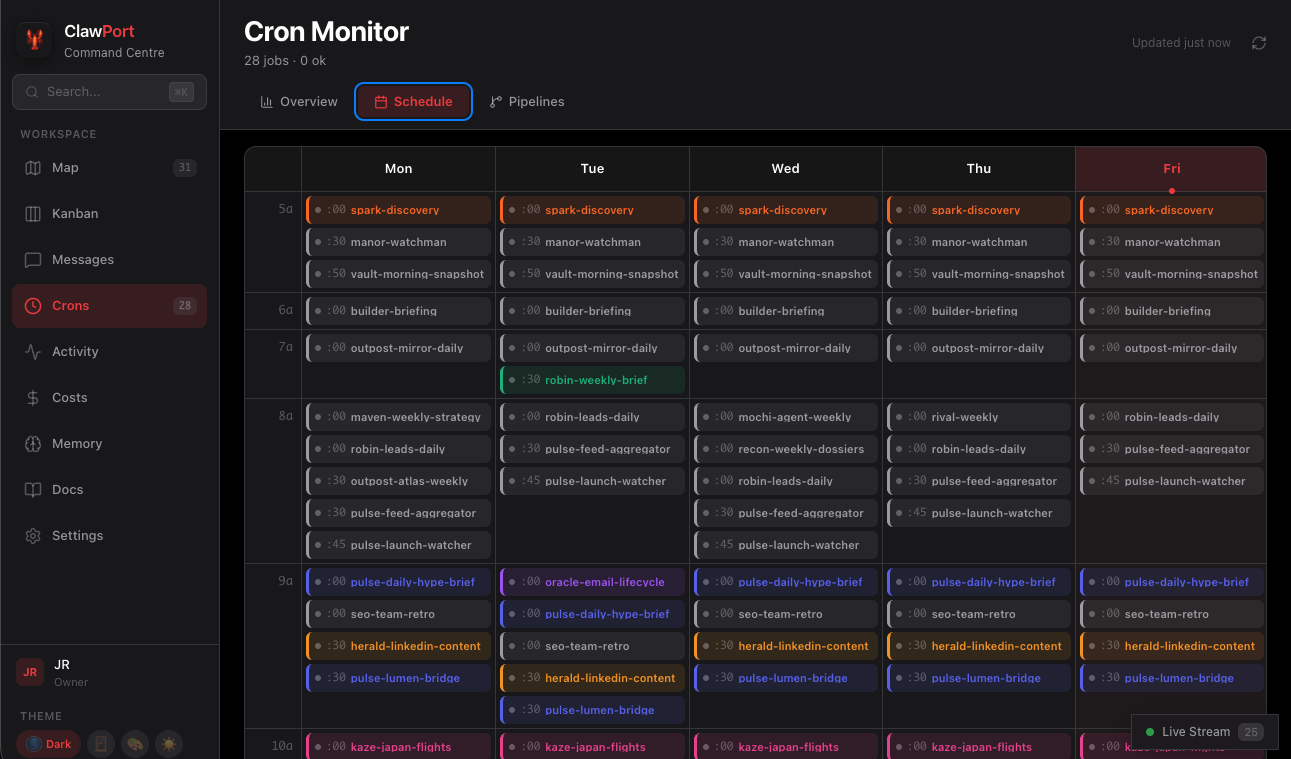The height and width of the screenshot is (759, 1291).
Task: Switch to the Overview tab
Action: pos(299,102)
